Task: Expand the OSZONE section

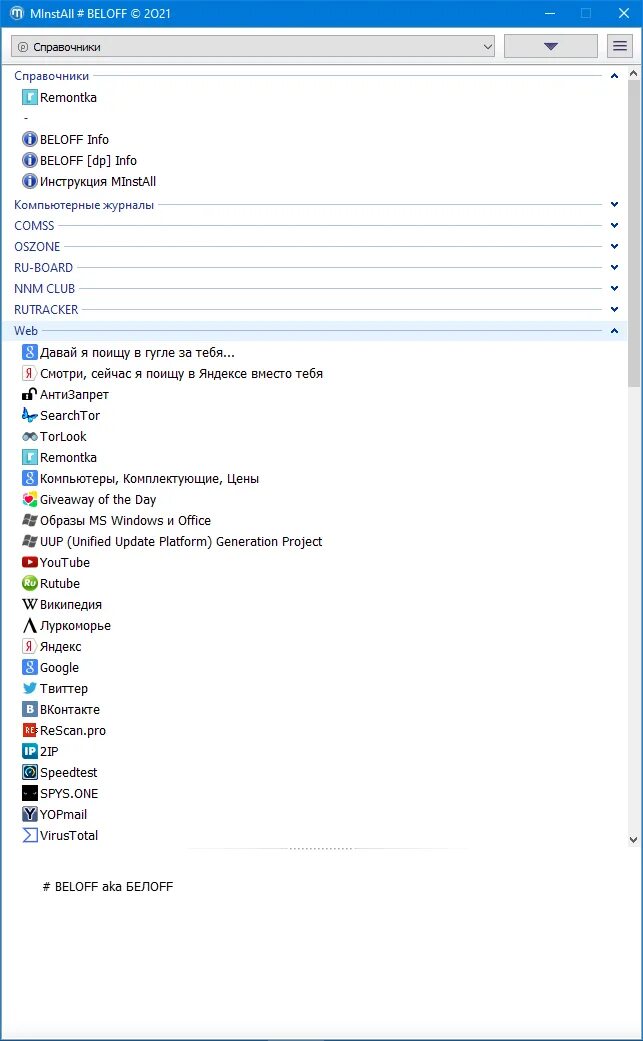Action: point(614,246)
